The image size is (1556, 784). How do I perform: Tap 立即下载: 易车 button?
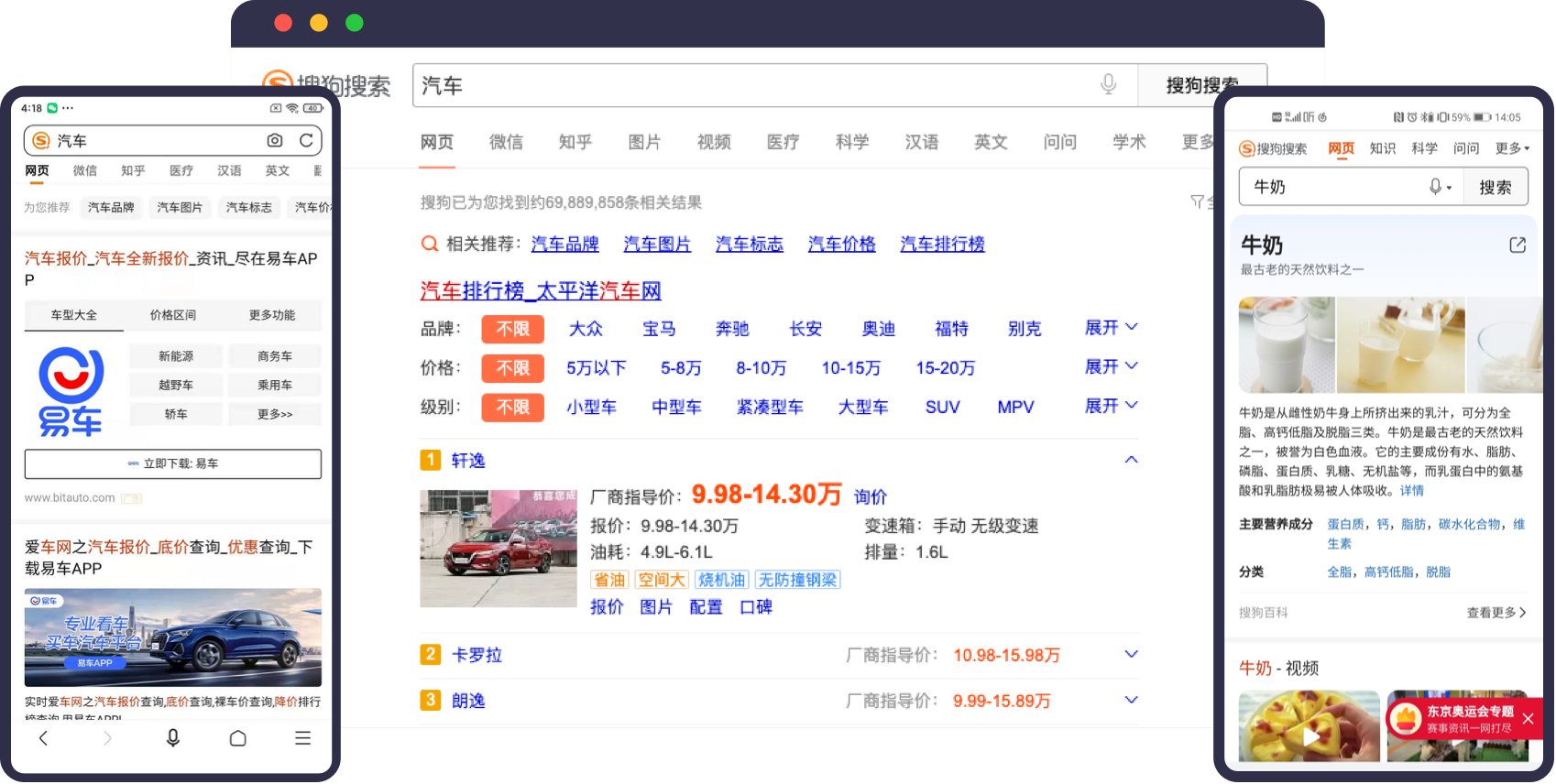[173, 463]
